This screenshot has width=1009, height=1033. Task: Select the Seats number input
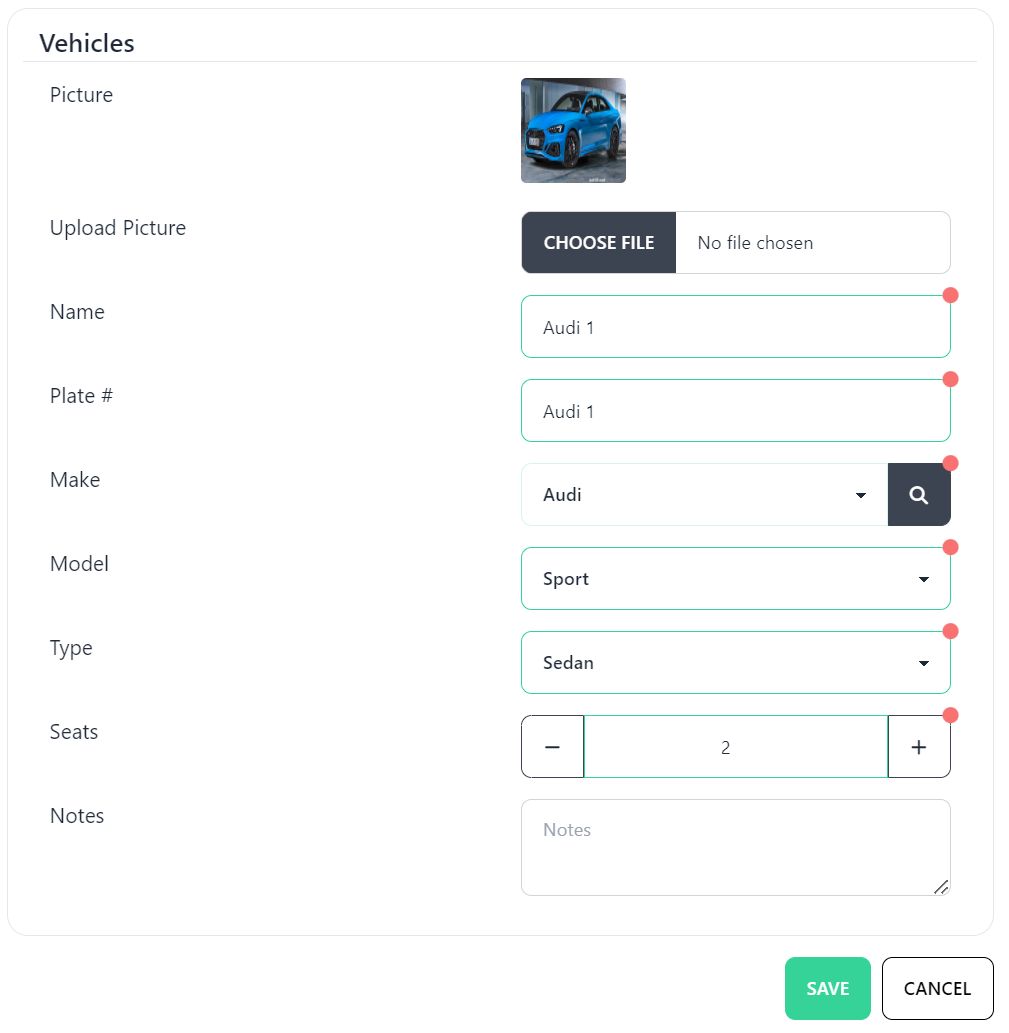pyautogui.click(x=735, y=747)
